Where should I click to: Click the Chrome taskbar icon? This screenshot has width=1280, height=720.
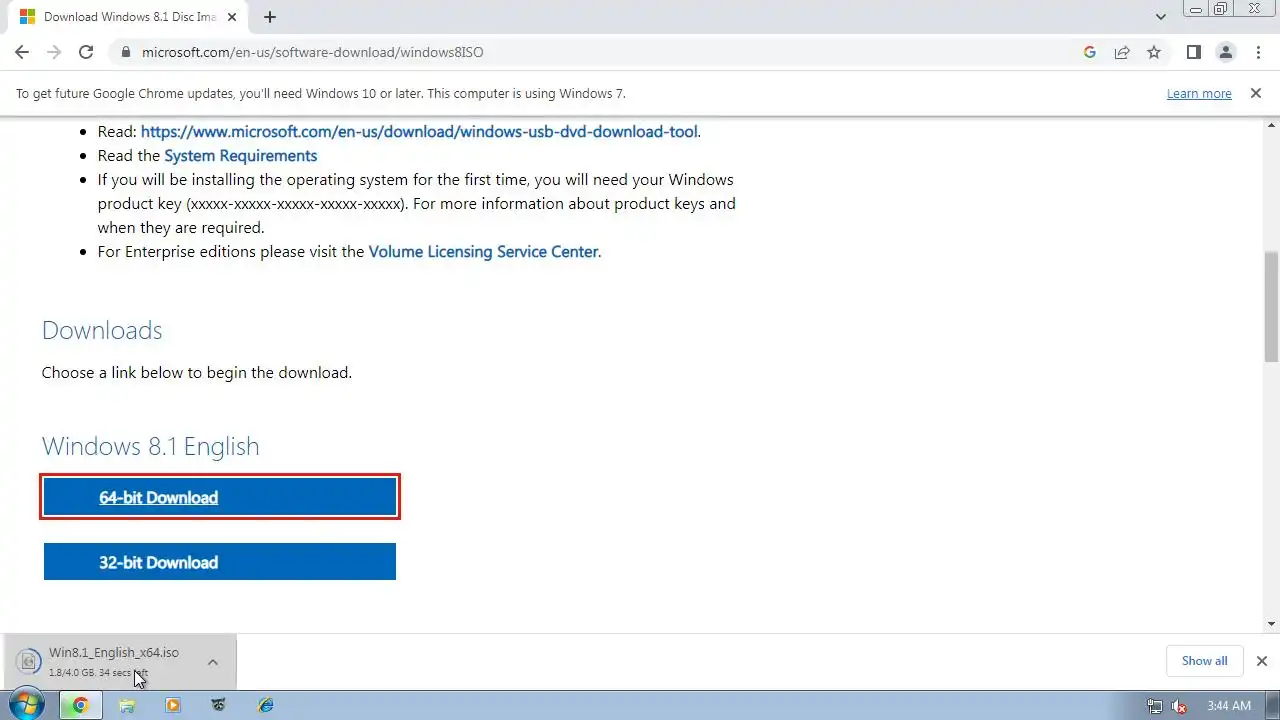[80, 705]
